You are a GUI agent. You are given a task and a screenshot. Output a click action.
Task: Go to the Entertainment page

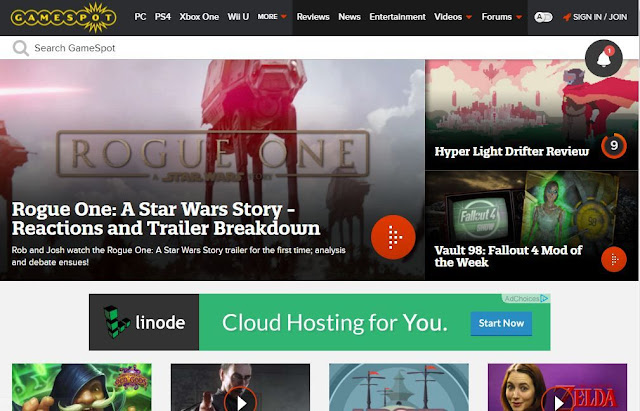[397, 17]
